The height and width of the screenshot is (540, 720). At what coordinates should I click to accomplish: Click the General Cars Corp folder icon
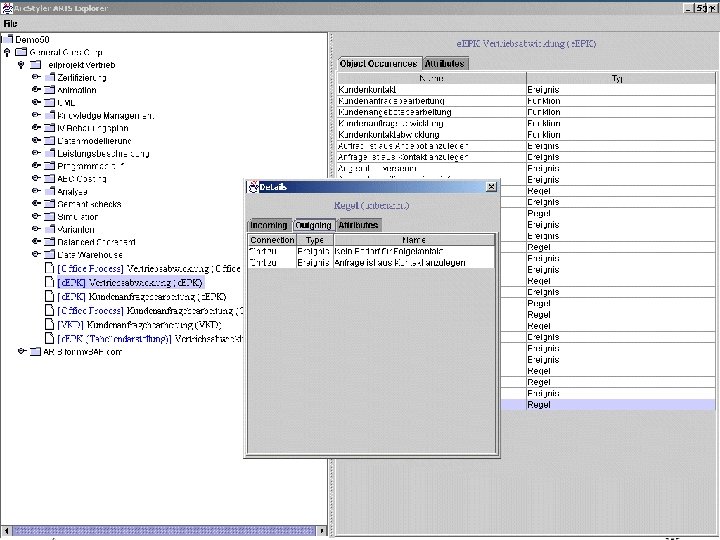point(21,52)
